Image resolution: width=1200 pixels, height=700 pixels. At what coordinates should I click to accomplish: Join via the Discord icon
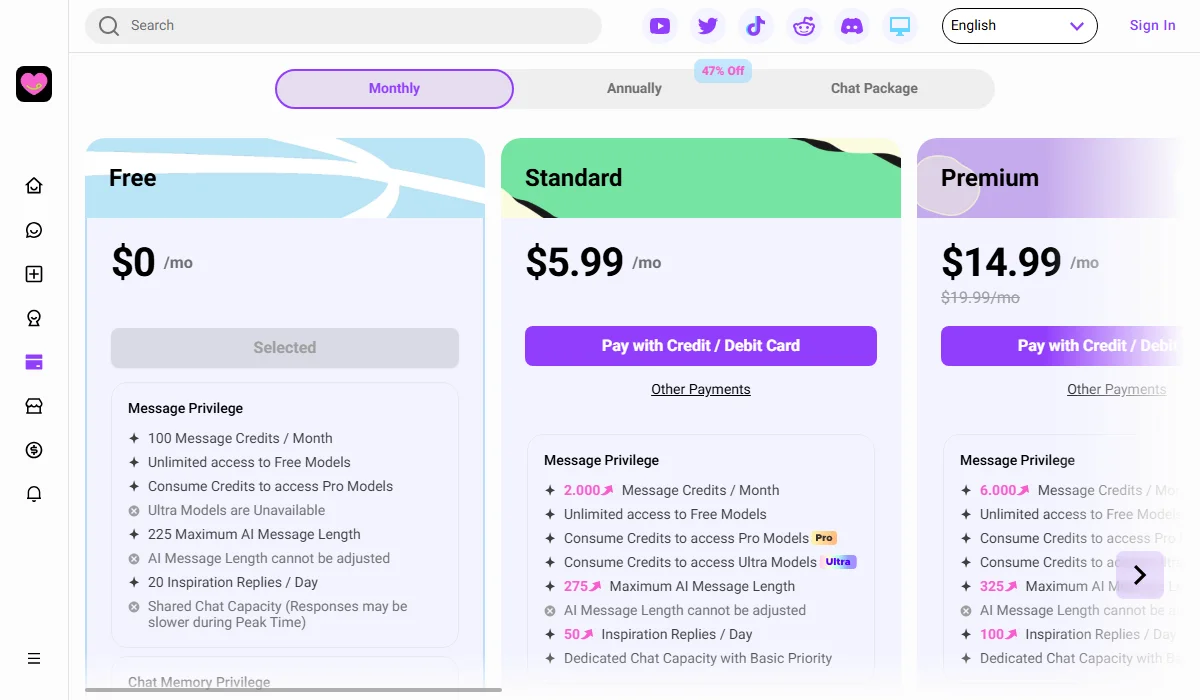click(852, 25)
